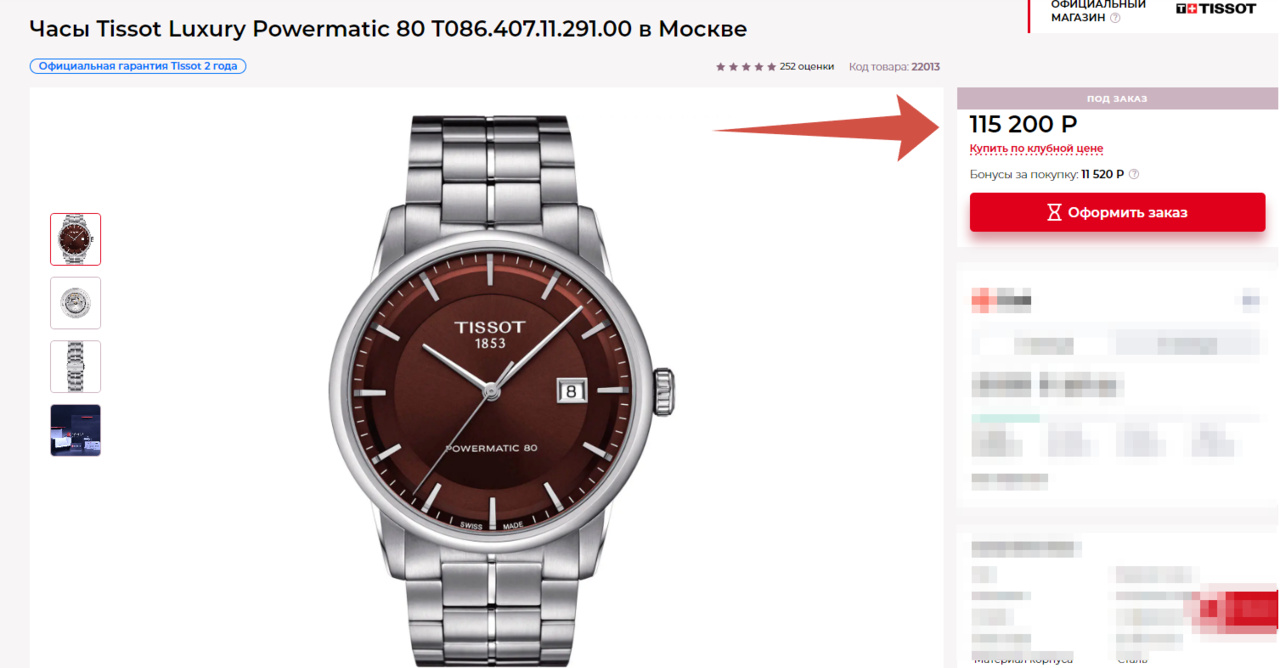Select the bracelet view thumbnail
Viewport: 1280px width, 668px height.
(x=76, y=367)
